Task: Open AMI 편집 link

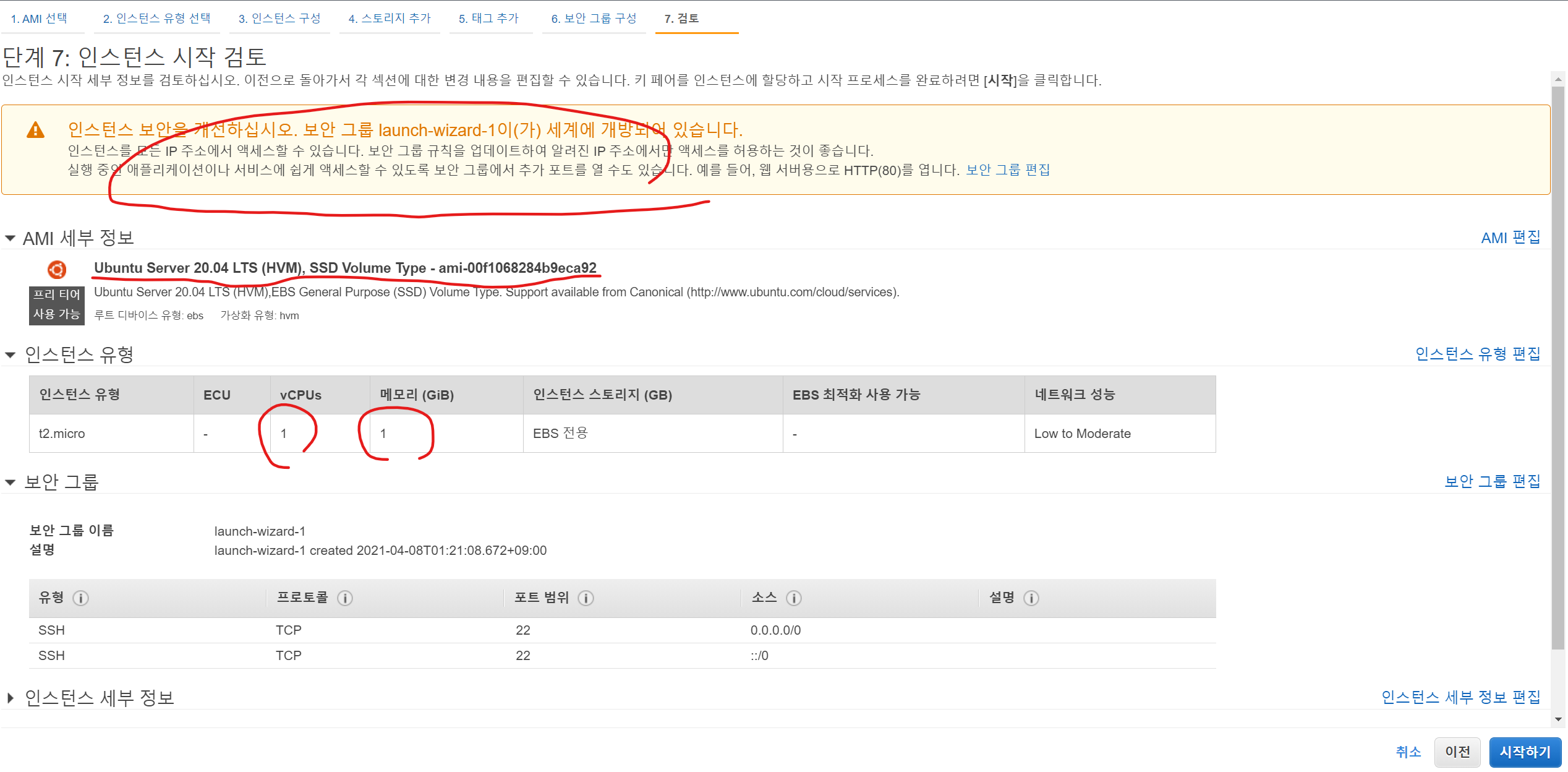Action: pyautogui.click(x=1510, y=238)
